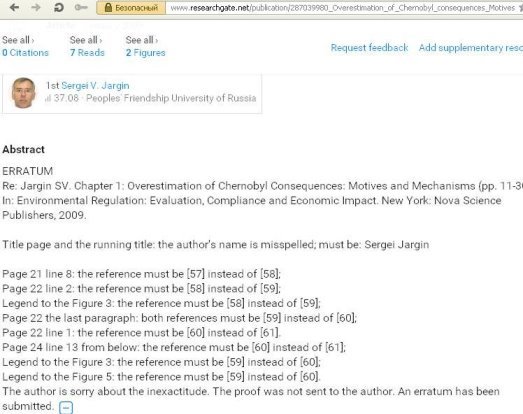This screenshot has width=523, height=414.
Task: Reload the page with the refresh icon
Action: click(x=59, y=7)
